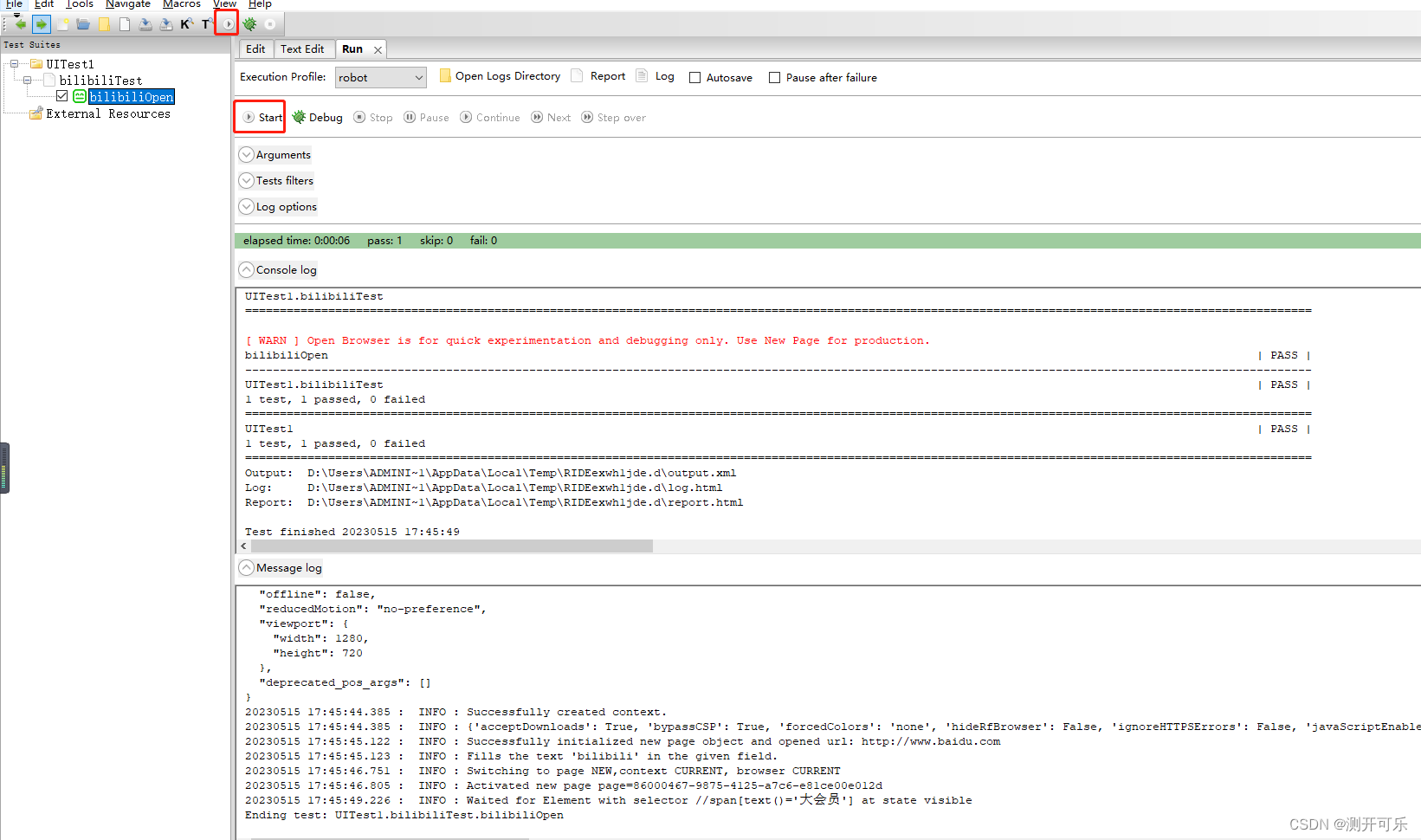Create a new project toolbar icon
1421x840 pixels.
coord(62,24)
